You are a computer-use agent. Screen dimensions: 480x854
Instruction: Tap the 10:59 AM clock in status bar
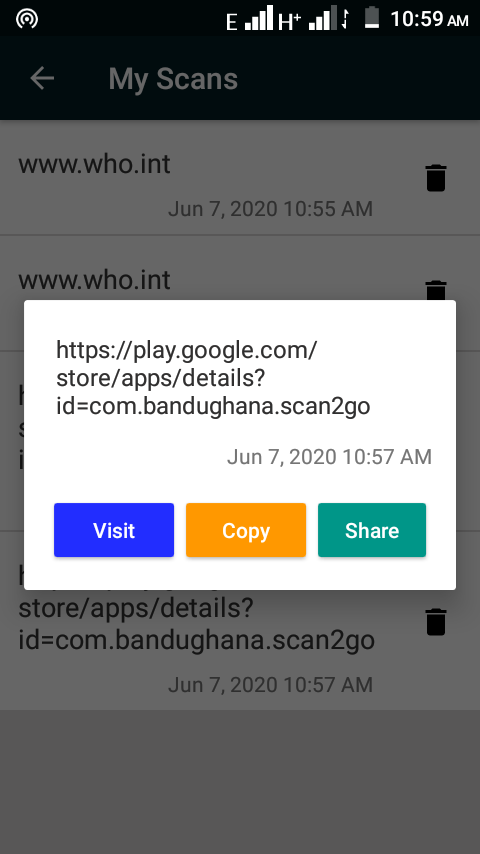429,19
